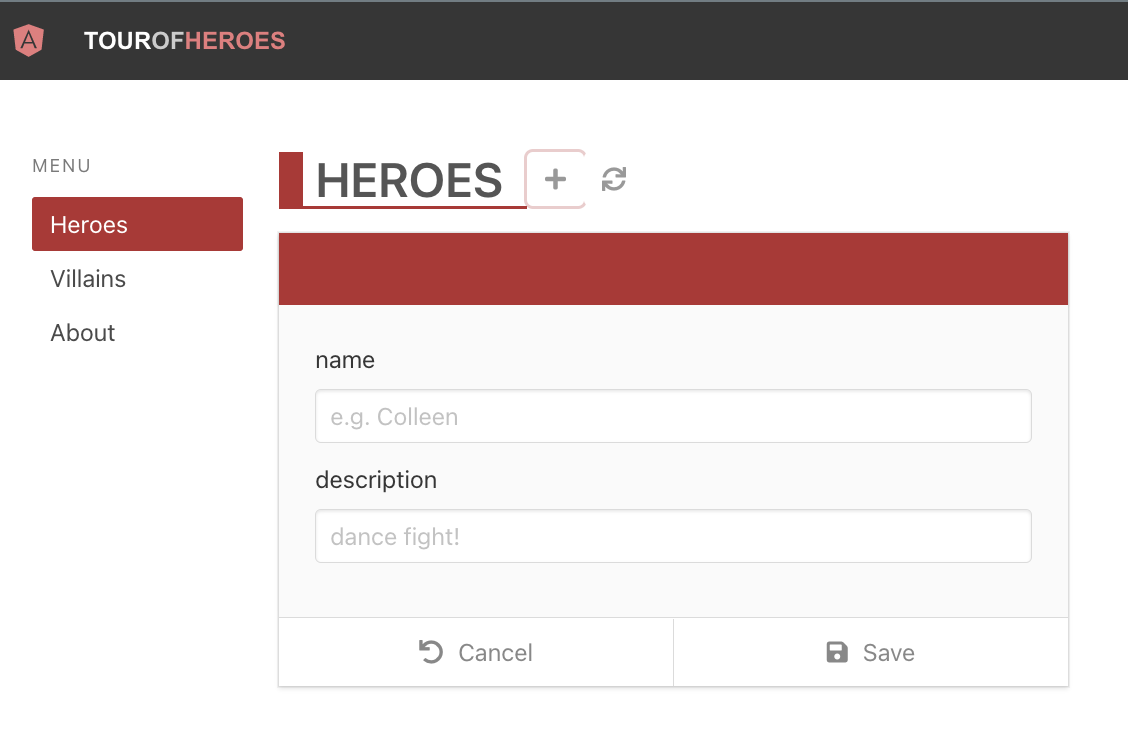
Task: Click the Cancel button text
Action: [x=496, y=653]
